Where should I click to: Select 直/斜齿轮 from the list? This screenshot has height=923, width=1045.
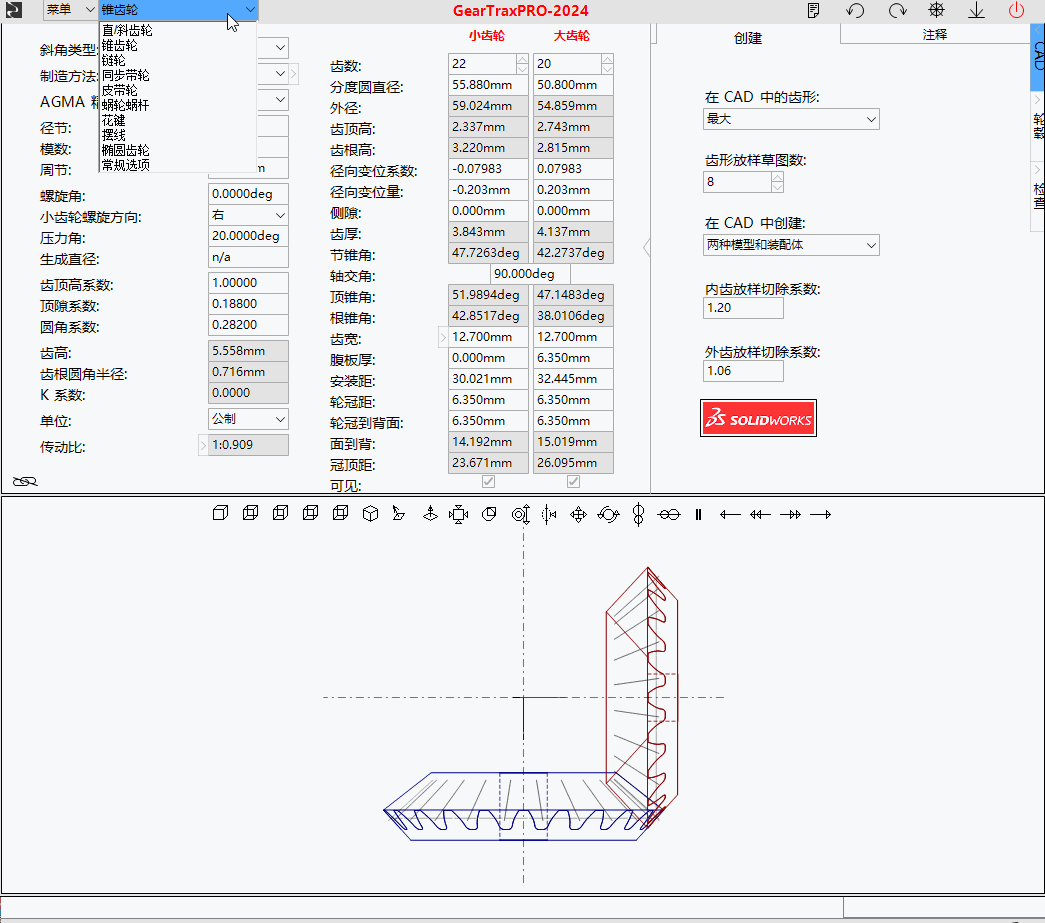(x=127, y=31)
